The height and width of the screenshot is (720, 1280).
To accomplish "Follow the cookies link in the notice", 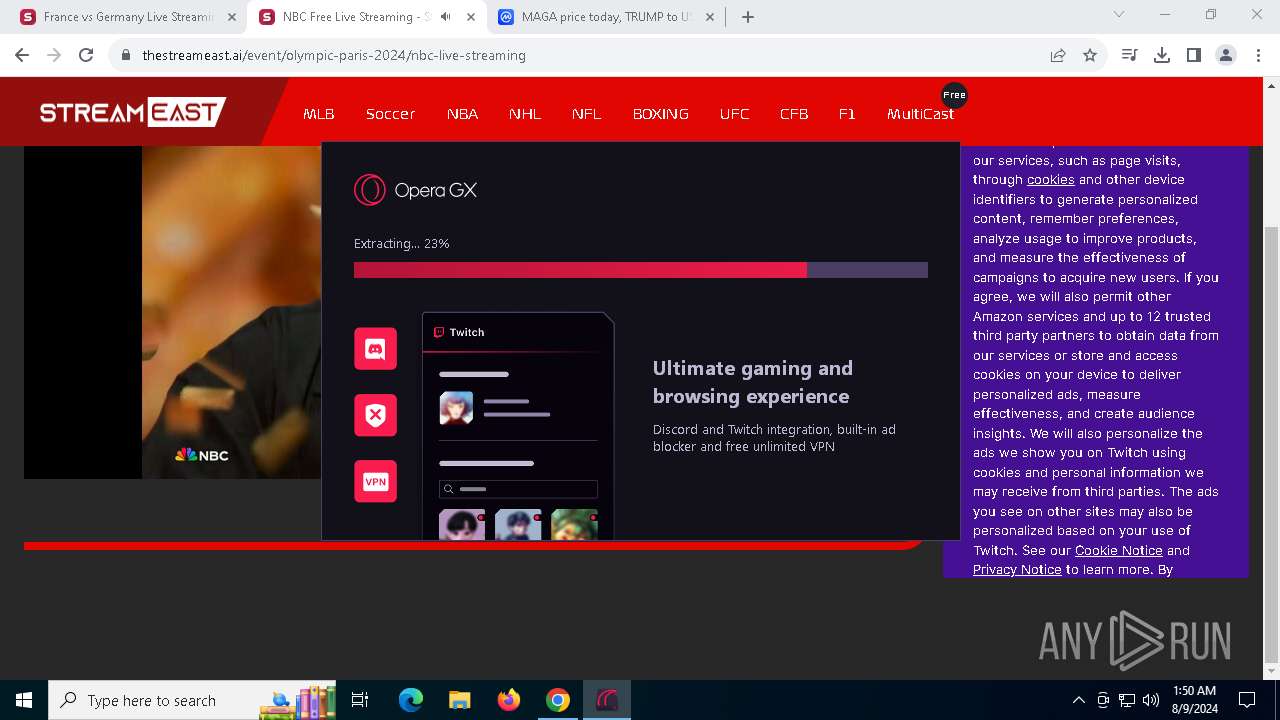I will pos(1050,180).
